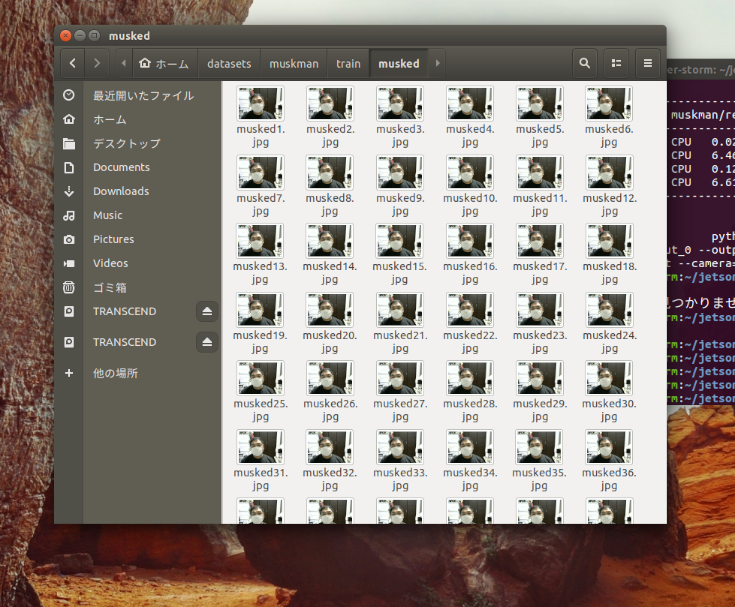Go back with the left arrow button

[x=72, y=63]
